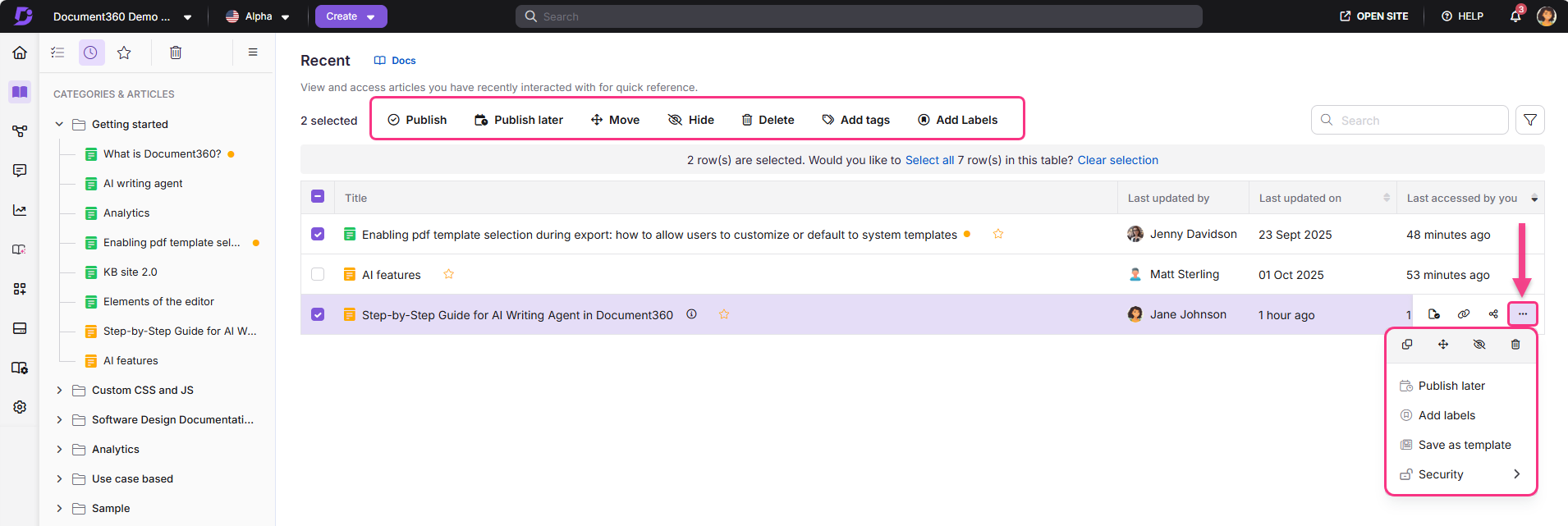Click the move arrows icon in popup menu
This screenshot has width=1568, height=526.
click(1443, 345)
